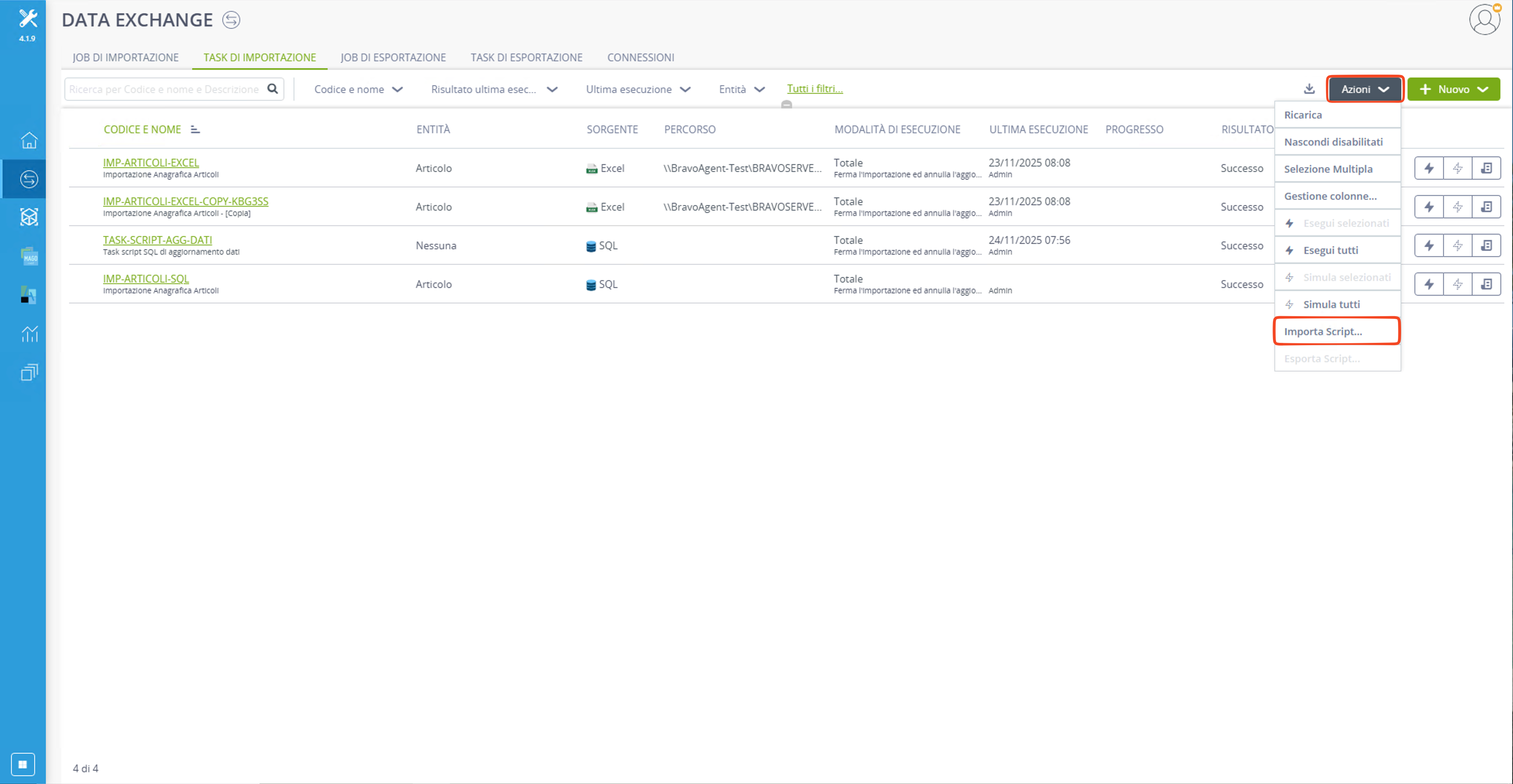This screenshot has height=784, width=1513.
Task: Open the IMP-ARTICOLI-SQL task link
Action: tap(146, 279)
